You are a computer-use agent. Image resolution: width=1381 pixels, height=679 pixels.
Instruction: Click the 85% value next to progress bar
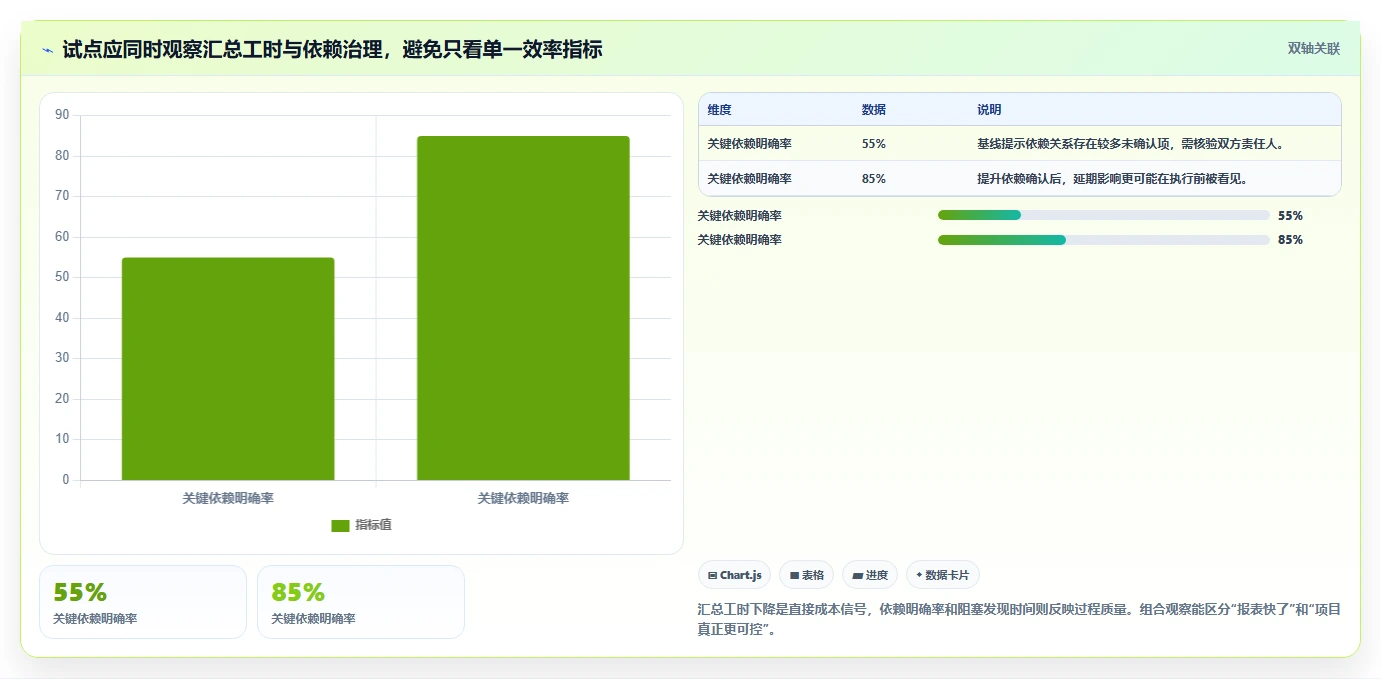click(x=1290, y=240)
